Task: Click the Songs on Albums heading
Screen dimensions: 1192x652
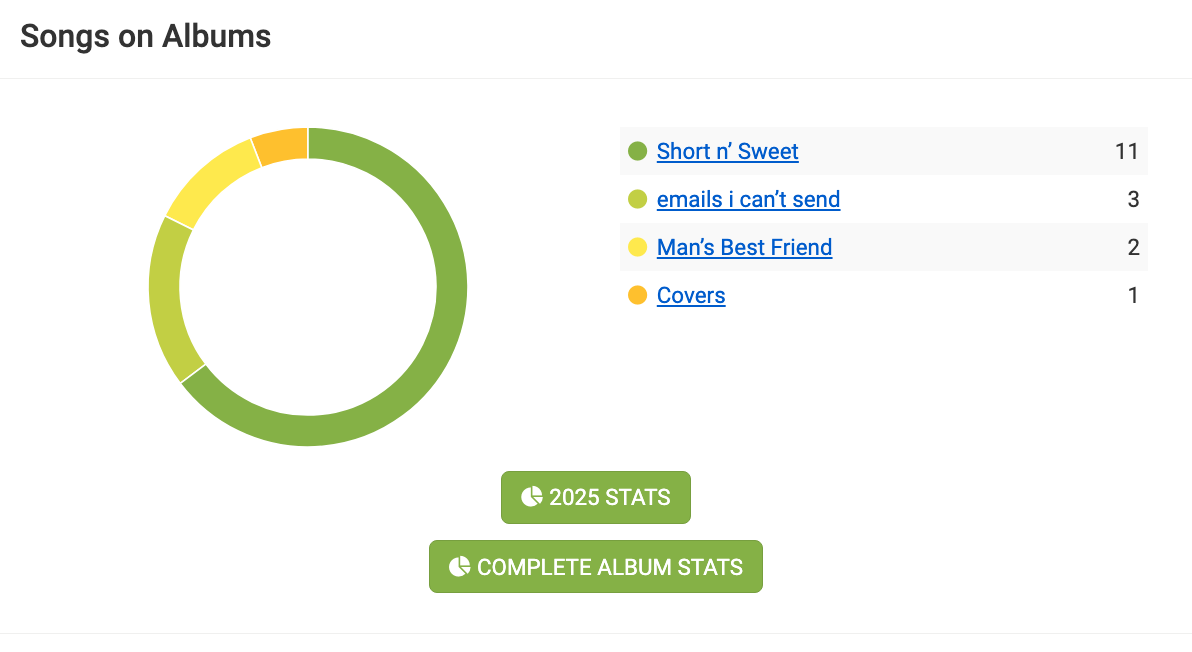Action: click(x=146, y=37)
